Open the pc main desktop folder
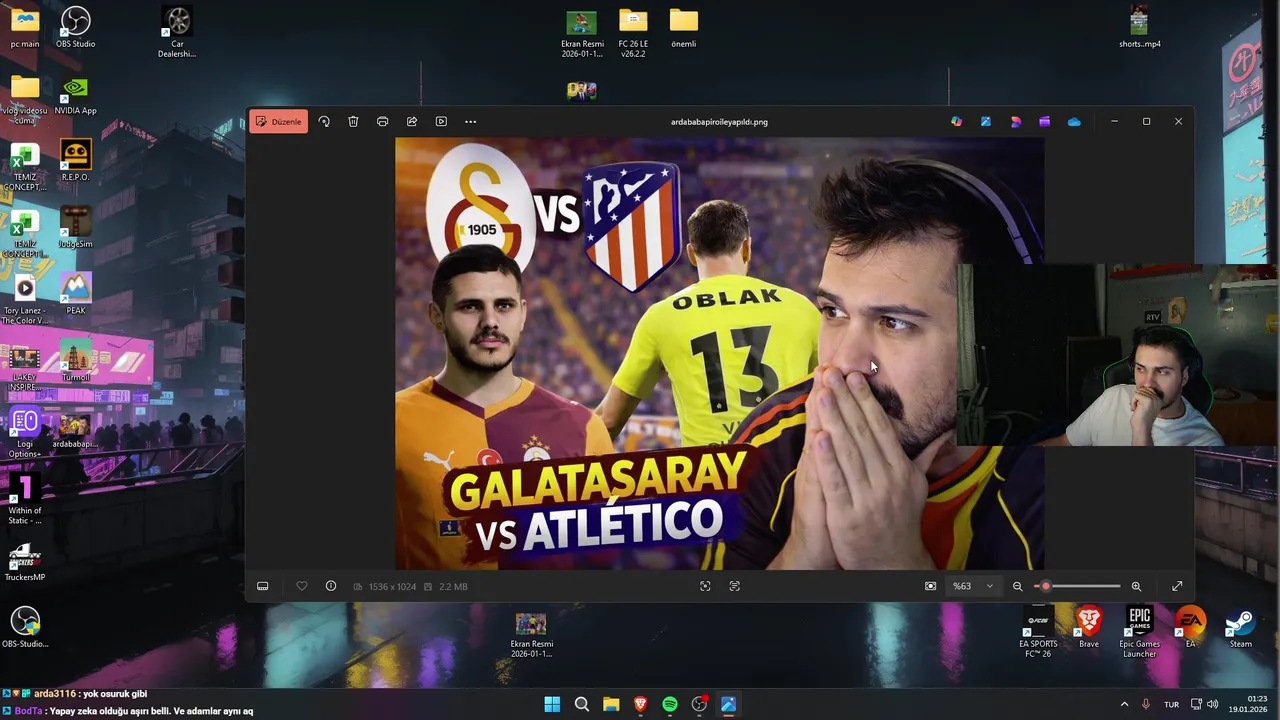Image resolution: width=1280 pixels, height=720 pixels. pyautogui.click(x=25, y=28)
